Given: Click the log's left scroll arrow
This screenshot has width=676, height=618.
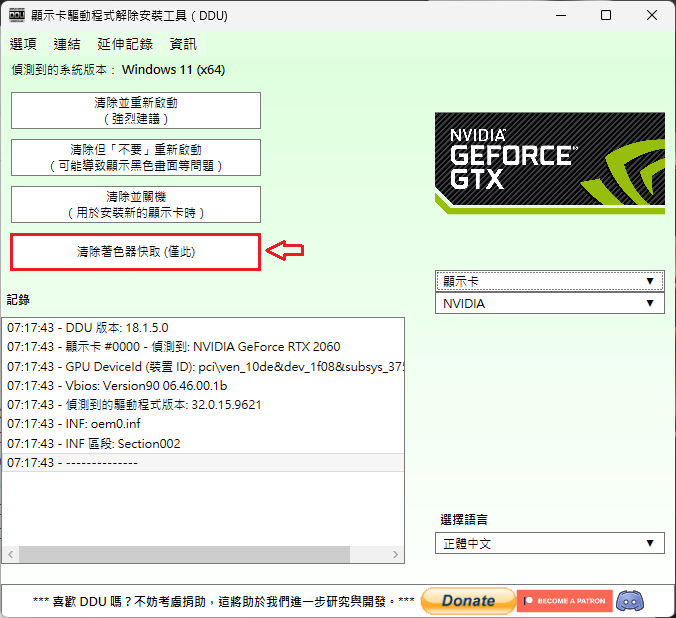Looking at the screenshot, I should pyautogui.click(x=11, y=554).
